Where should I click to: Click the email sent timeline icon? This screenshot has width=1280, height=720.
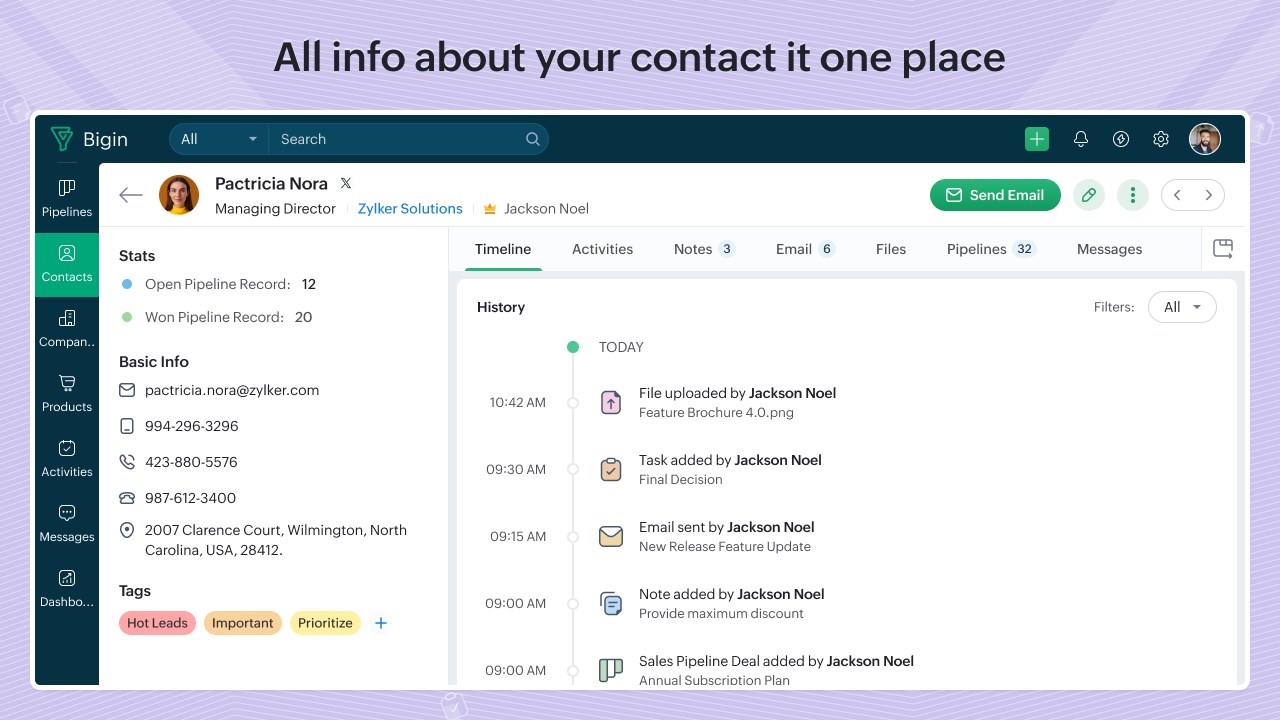point(611,536)
